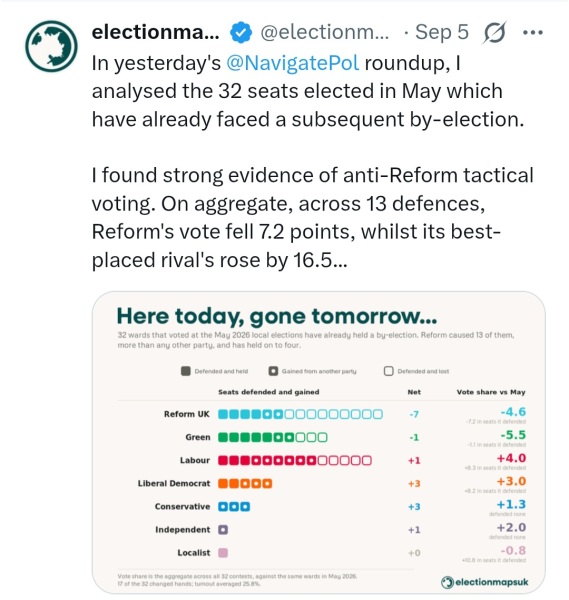Image resolution: width=569 pixels, height=600 pixels.
Task: Click the Gained from another party legend icon
Action: pos(273,371)
